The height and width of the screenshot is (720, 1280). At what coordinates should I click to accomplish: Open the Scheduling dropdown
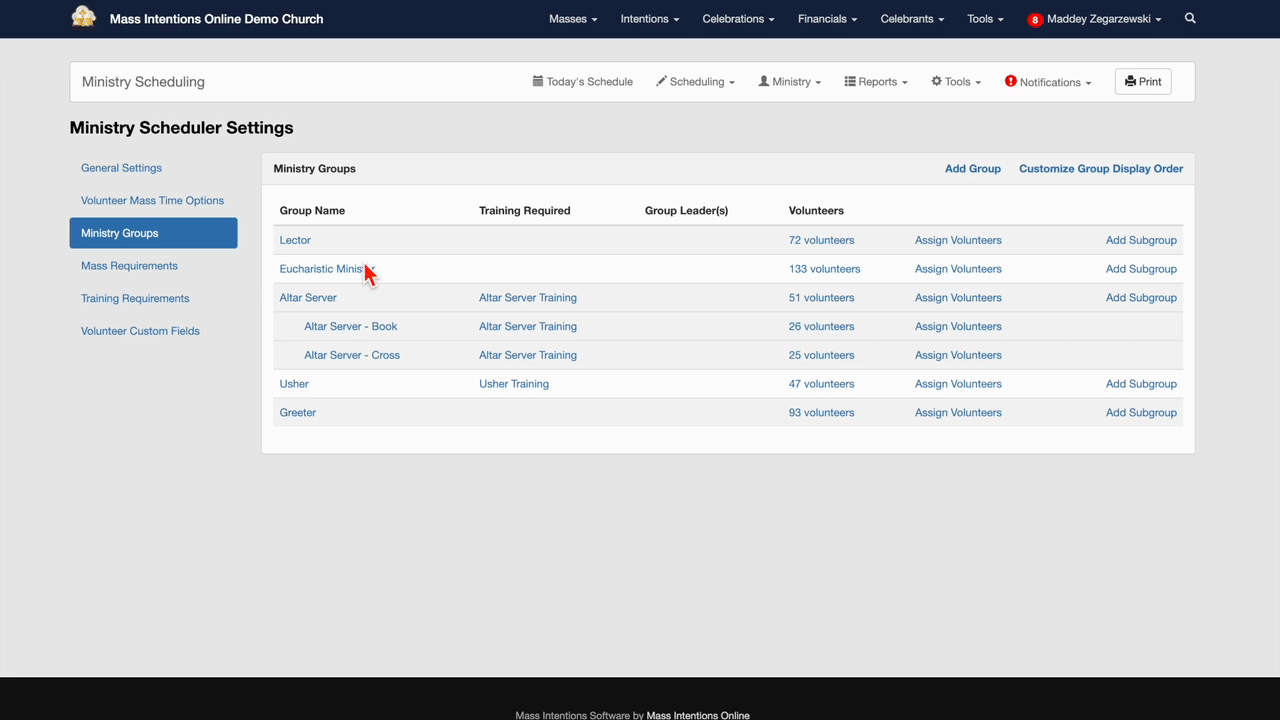tap(695, 82)
